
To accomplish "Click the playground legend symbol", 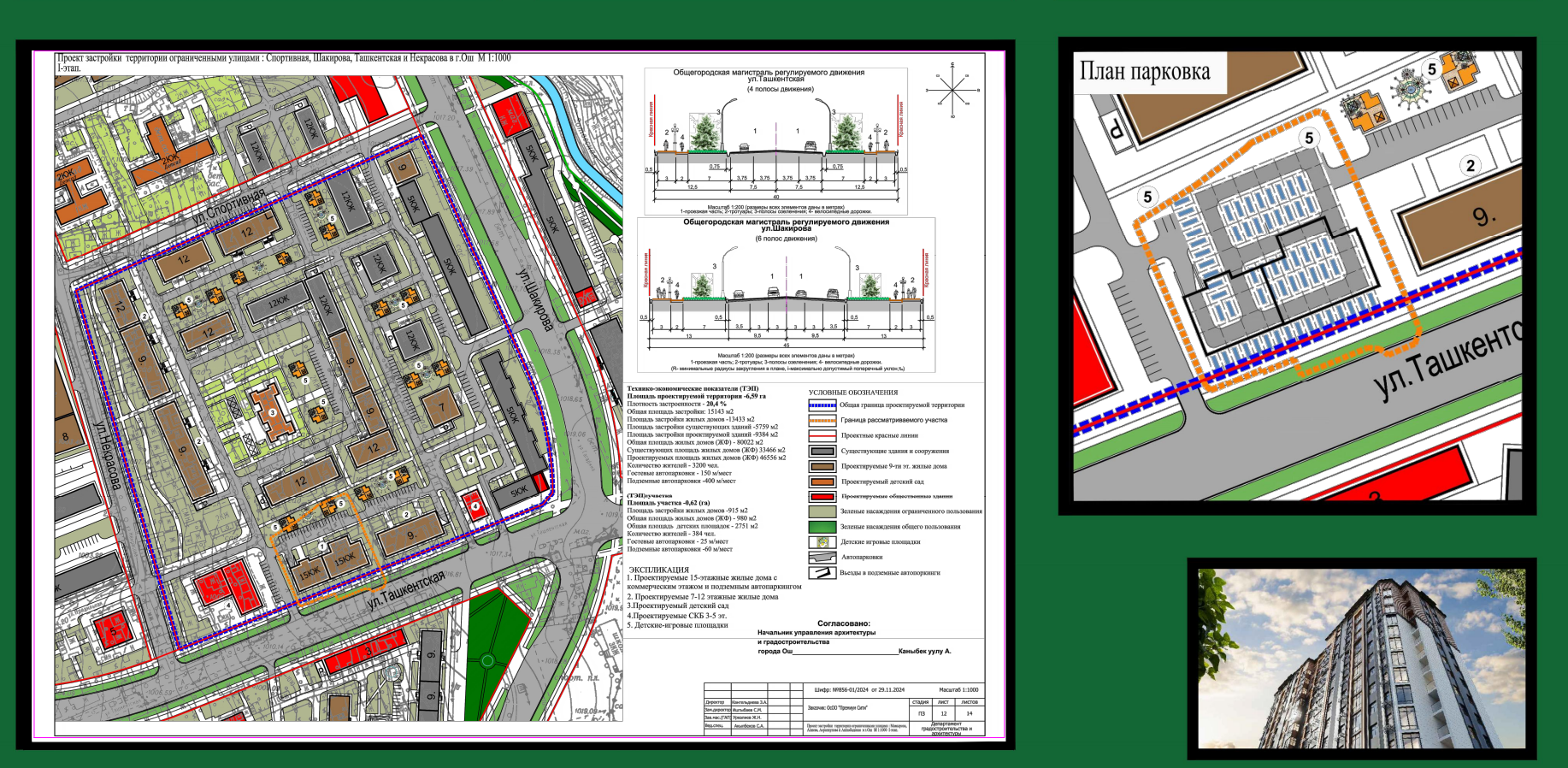I will pyautogui.click(x=822, y=542).
